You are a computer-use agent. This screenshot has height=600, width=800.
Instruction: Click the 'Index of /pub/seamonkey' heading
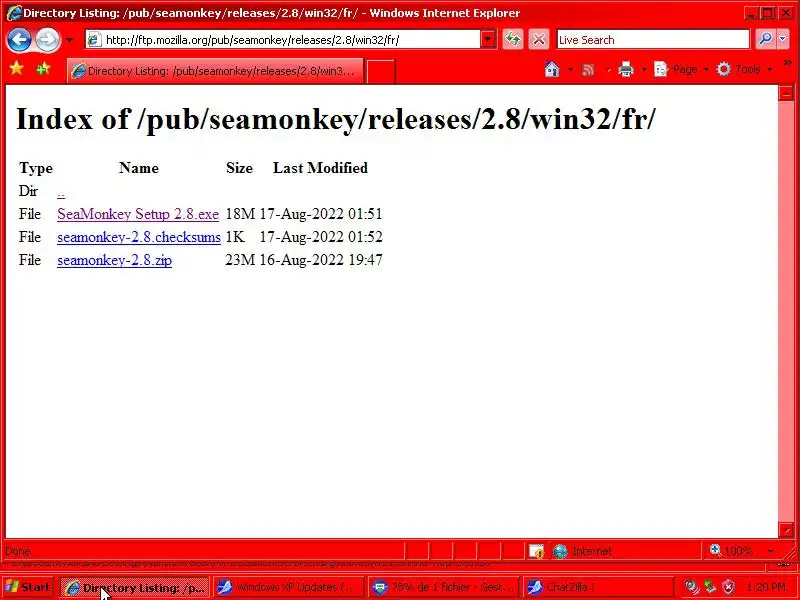(335, 119)
